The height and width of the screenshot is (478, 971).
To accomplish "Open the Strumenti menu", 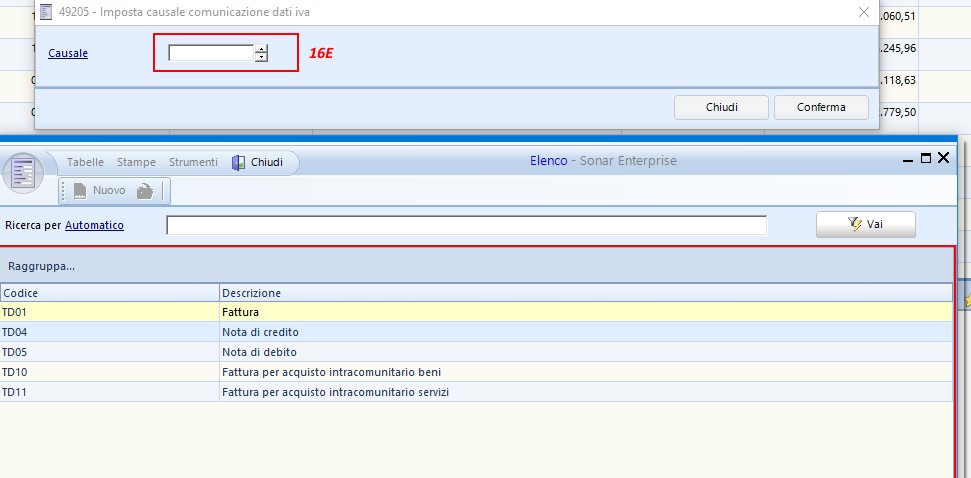I will [x=193, y=162].
